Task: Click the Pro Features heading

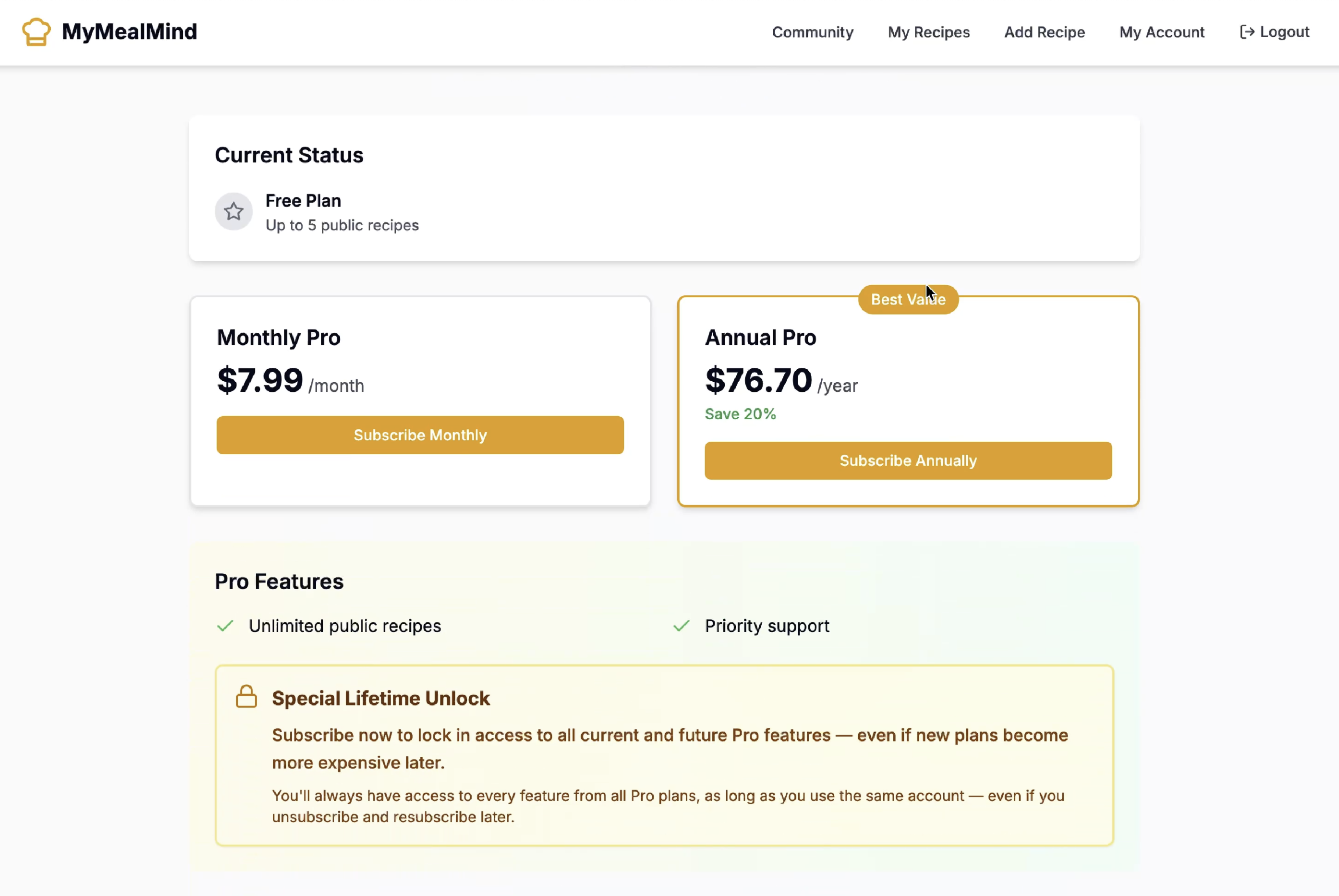Action: click(x=279, y=581)
